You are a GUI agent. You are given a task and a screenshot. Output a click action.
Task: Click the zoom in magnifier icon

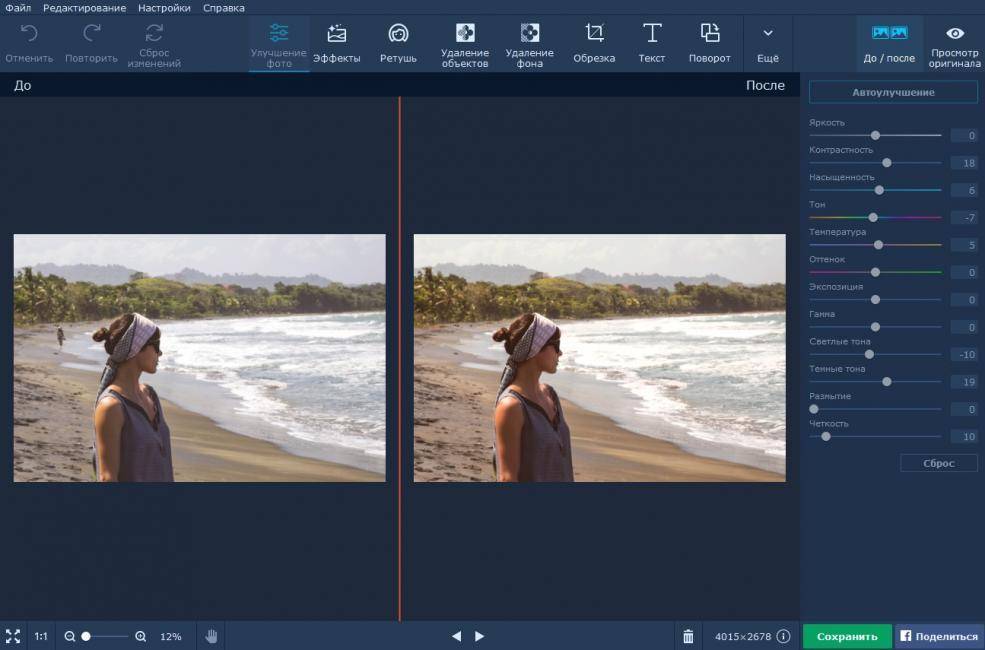pos(141,636)
